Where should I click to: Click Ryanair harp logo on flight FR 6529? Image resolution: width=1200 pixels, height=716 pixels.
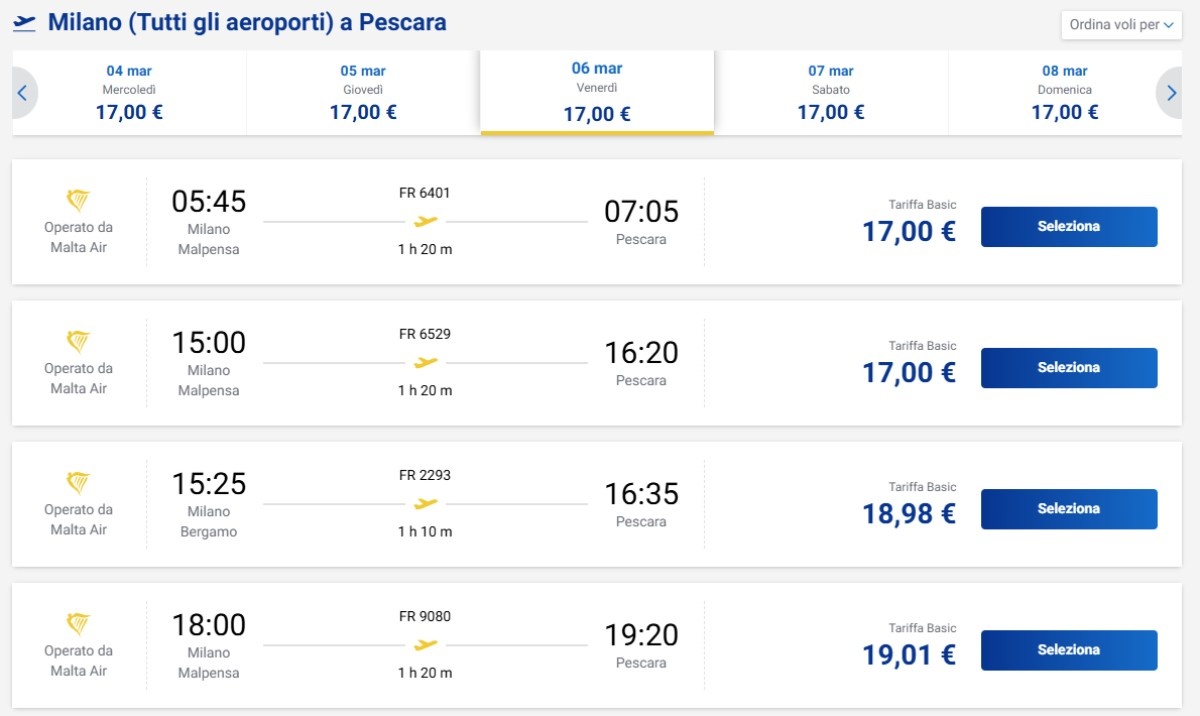point(78,341)
